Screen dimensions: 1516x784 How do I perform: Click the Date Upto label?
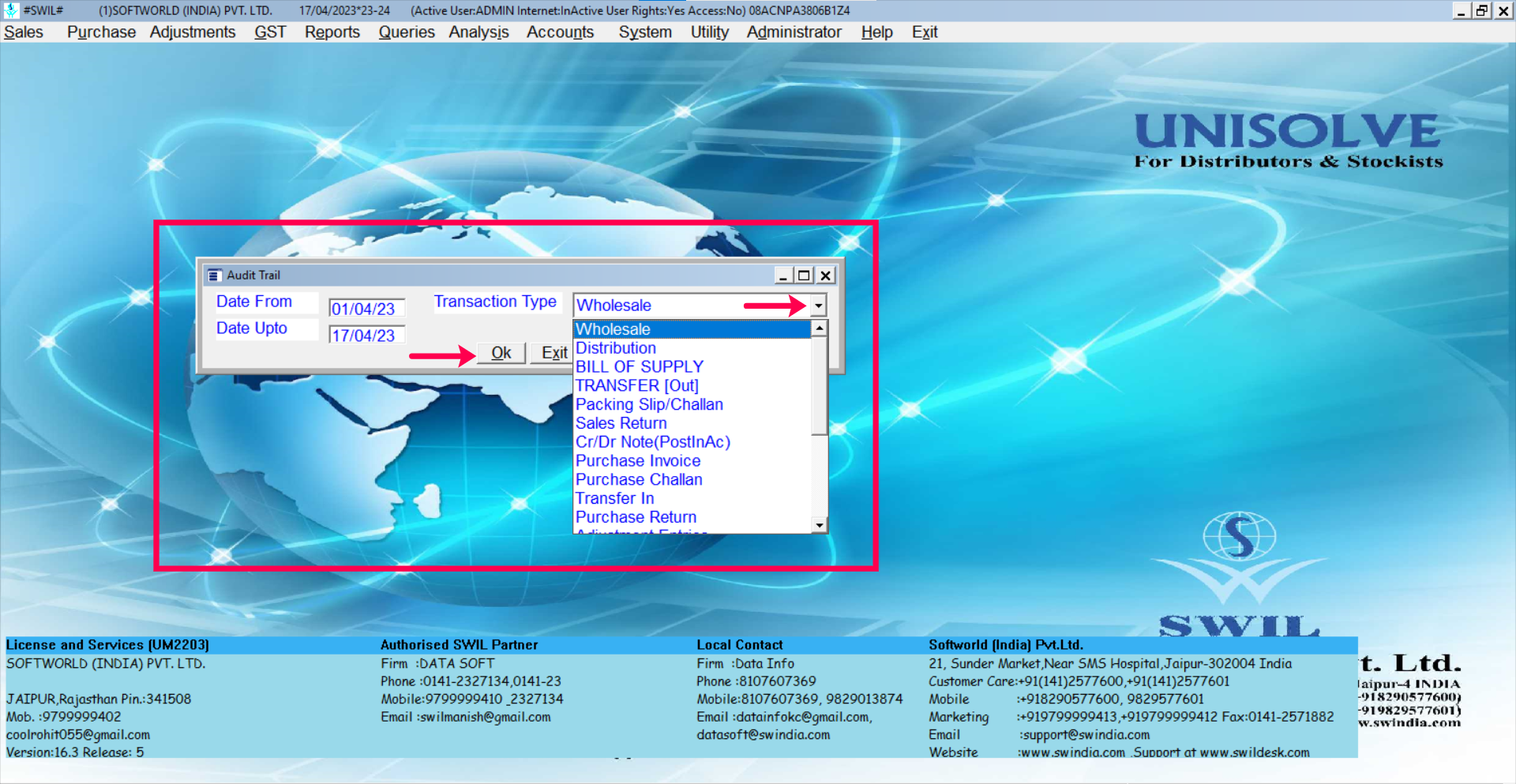click(252, 328)
